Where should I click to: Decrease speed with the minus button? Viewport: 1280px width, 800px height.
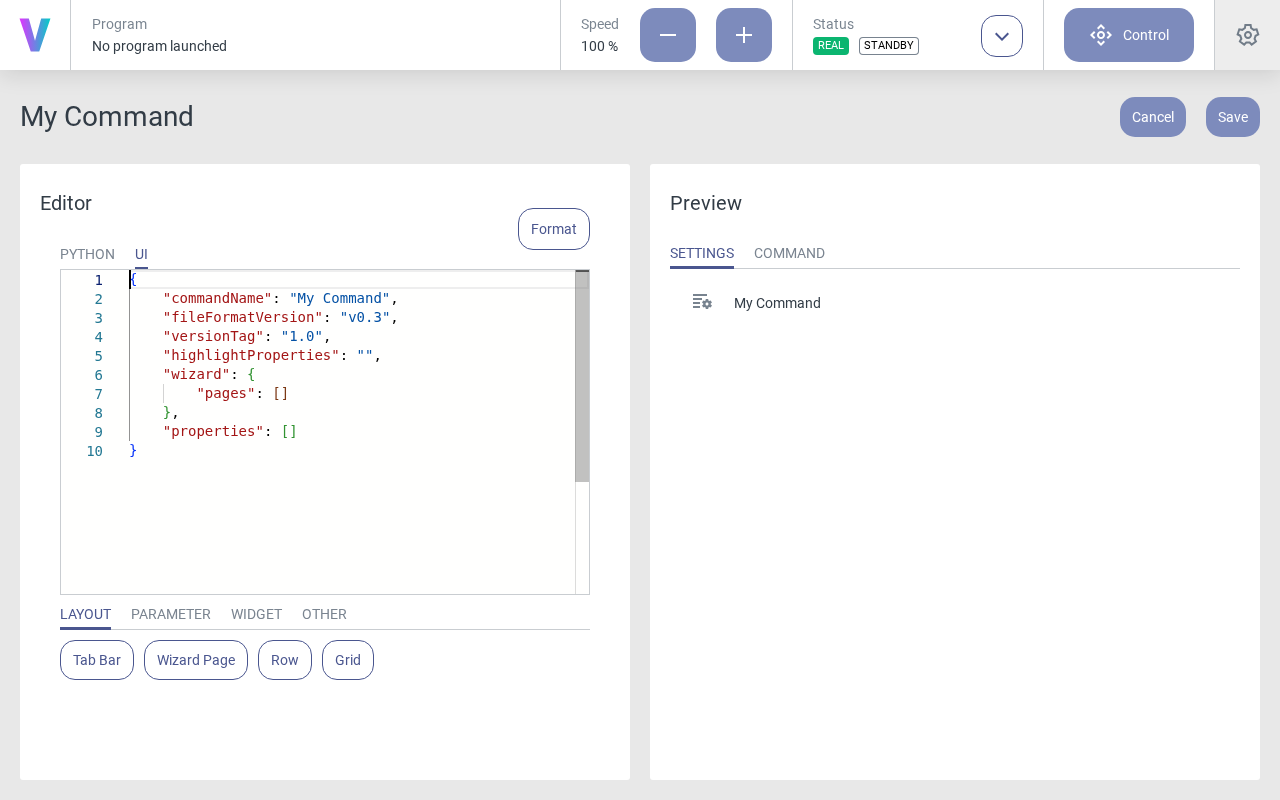668,35
